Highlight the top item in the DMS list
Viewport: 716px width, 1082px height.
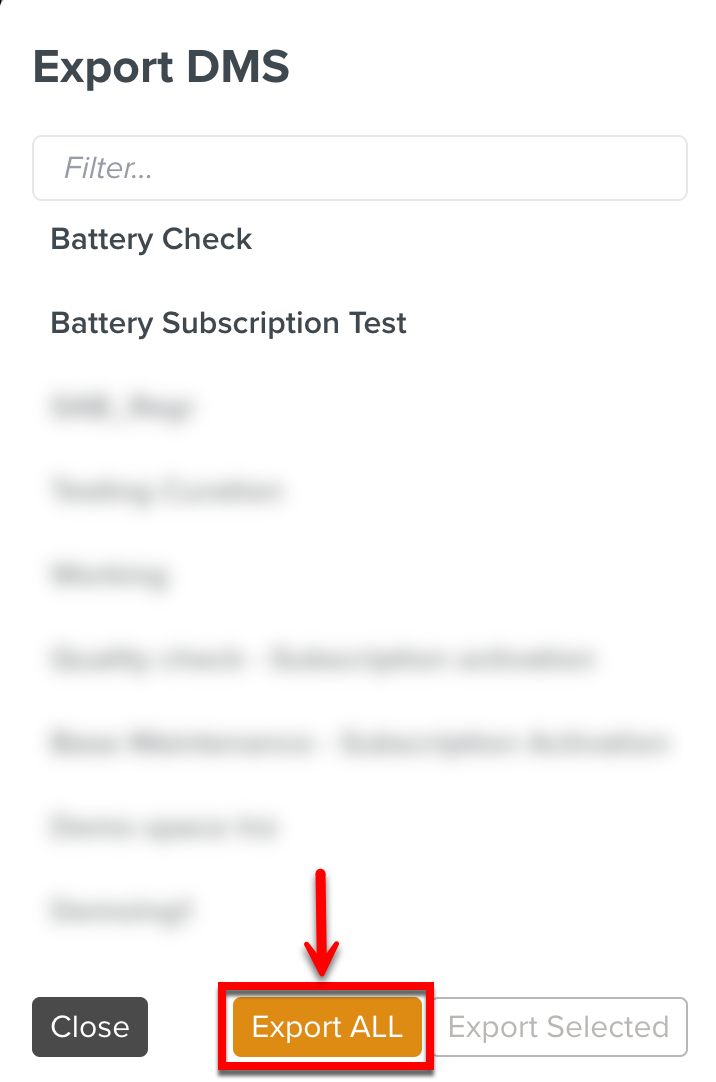tap(152, 240)
